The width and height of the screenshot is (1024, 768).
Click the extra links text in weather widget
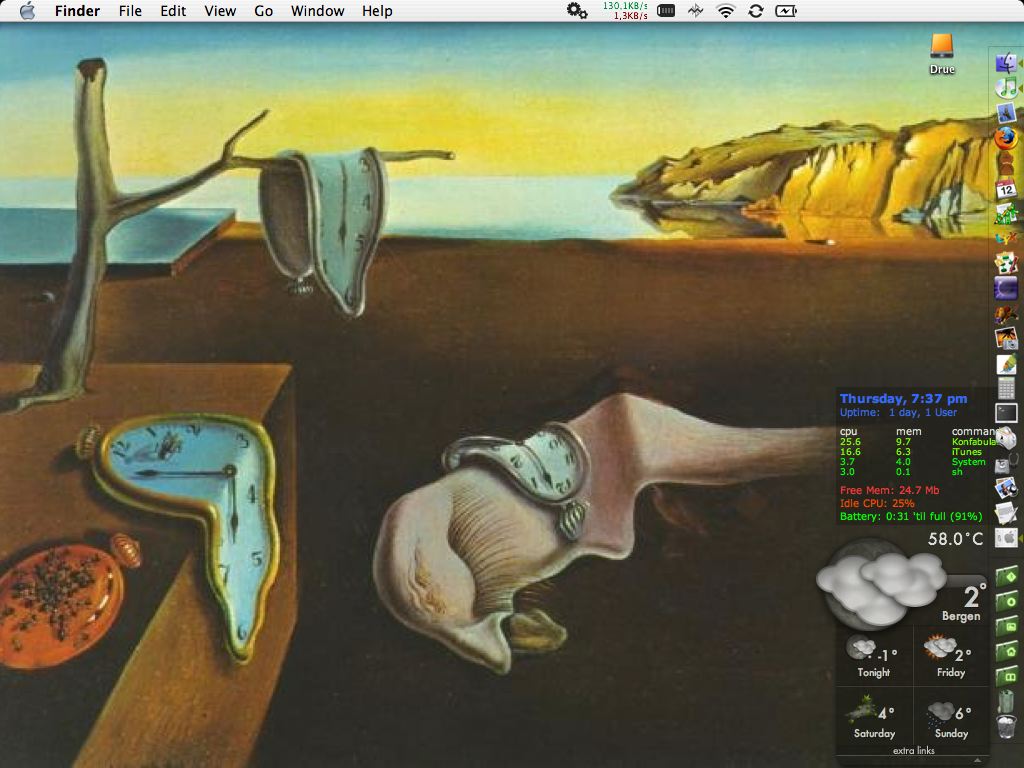coord(914,750)
